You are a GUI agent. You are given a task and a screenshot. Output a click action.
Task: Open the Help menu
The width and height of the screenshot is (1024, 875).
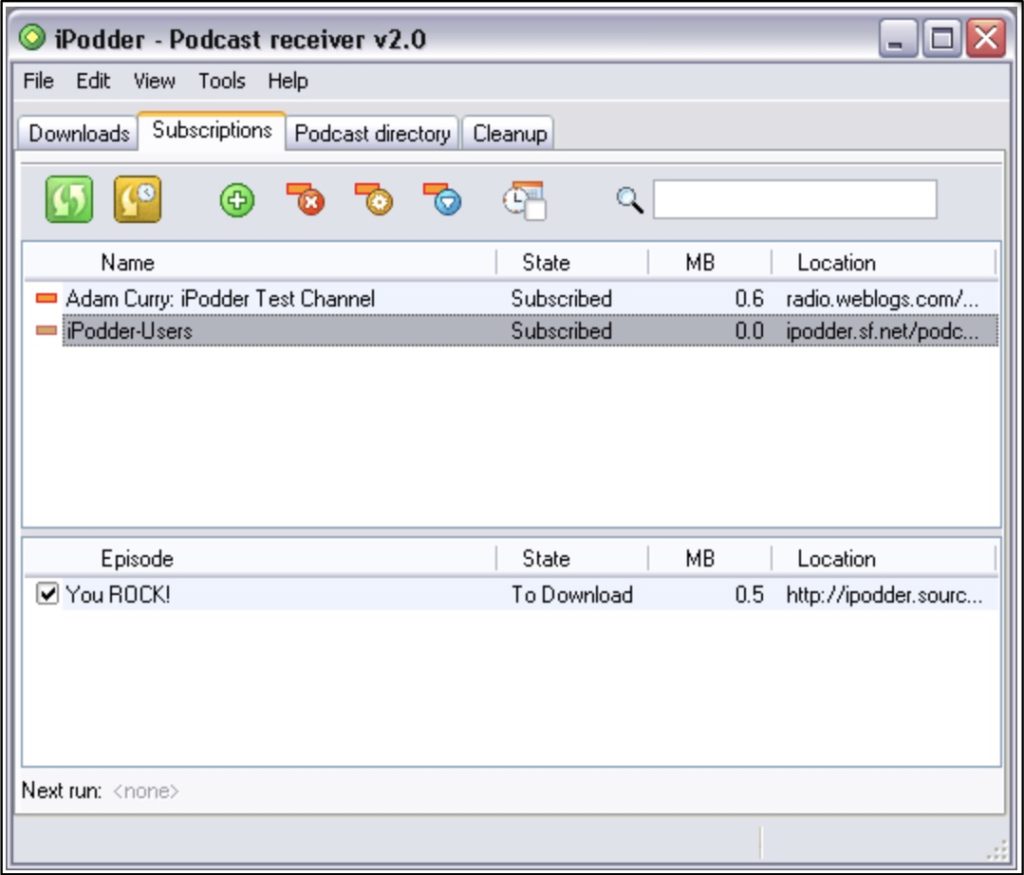click(x=287, y=81)
